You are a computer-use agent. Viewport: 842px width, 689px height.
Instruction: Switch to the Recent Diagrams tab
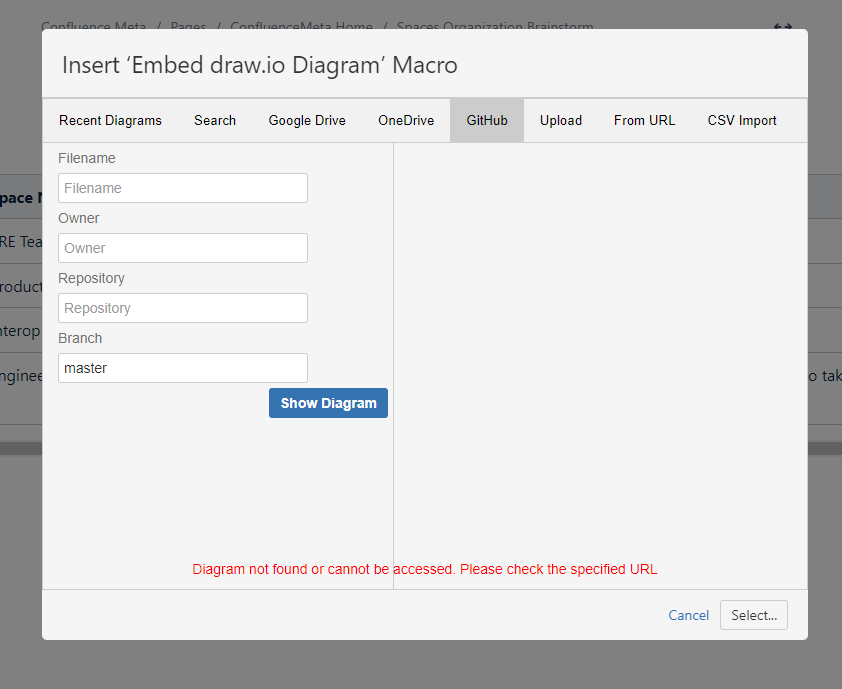click(110, 120)
